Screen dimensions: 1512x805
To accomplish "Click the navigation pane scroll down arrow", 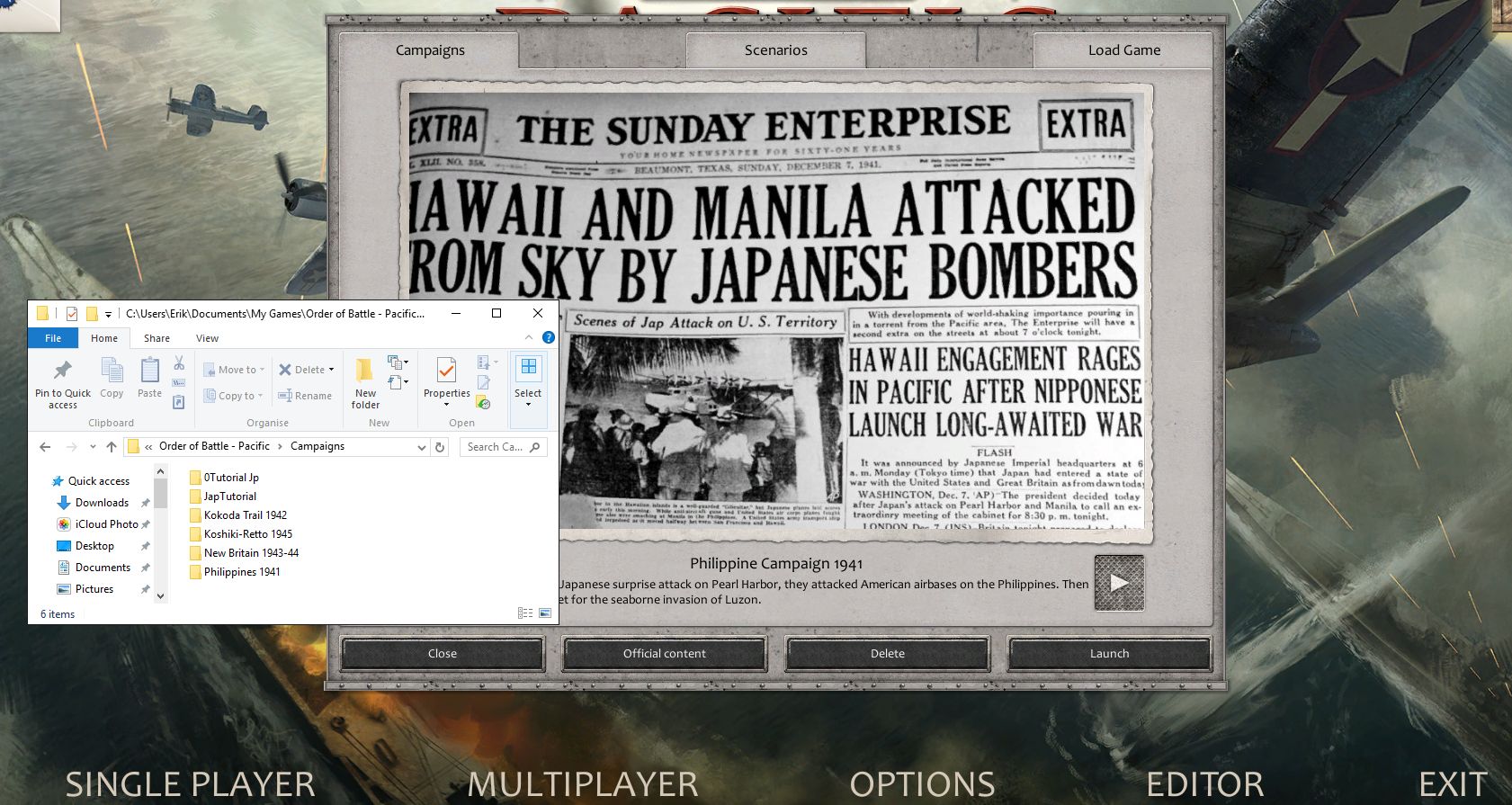I will pyautogui.click(x=161, y=595).
